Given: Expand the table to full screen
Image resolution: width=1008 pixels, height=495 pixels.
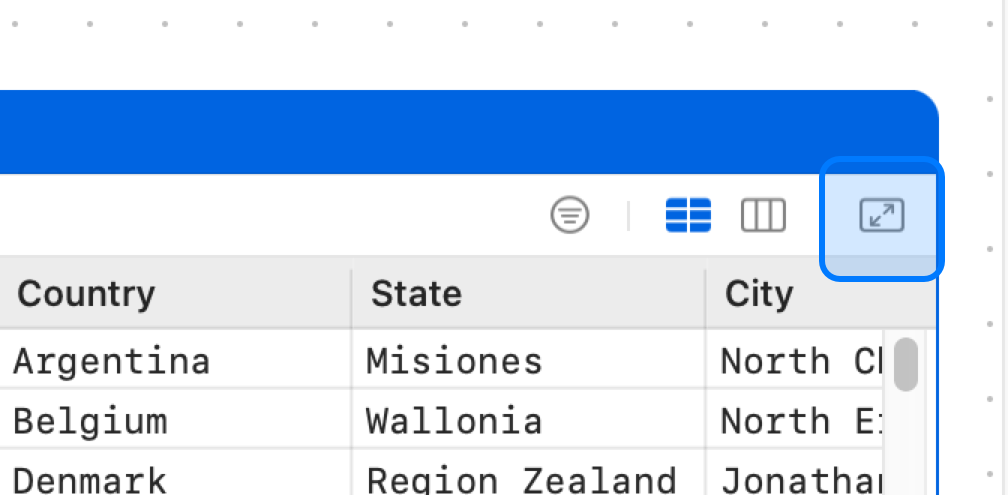Looking at the screenshot, I should 882,215.
